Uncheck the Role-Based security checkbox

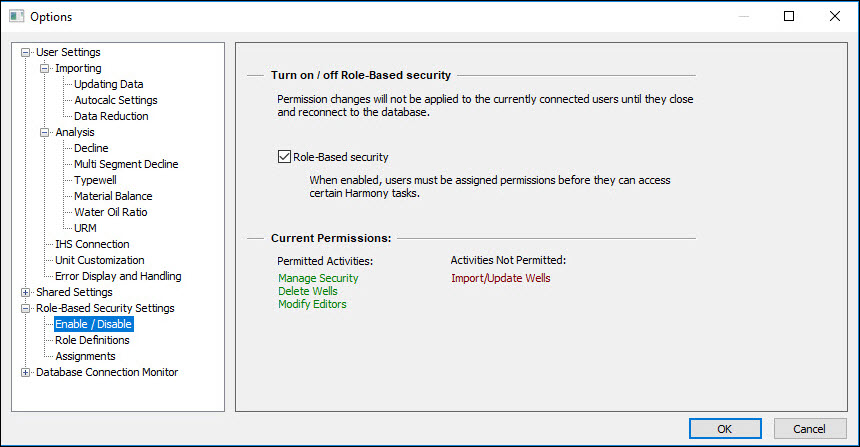click(284, 157)
